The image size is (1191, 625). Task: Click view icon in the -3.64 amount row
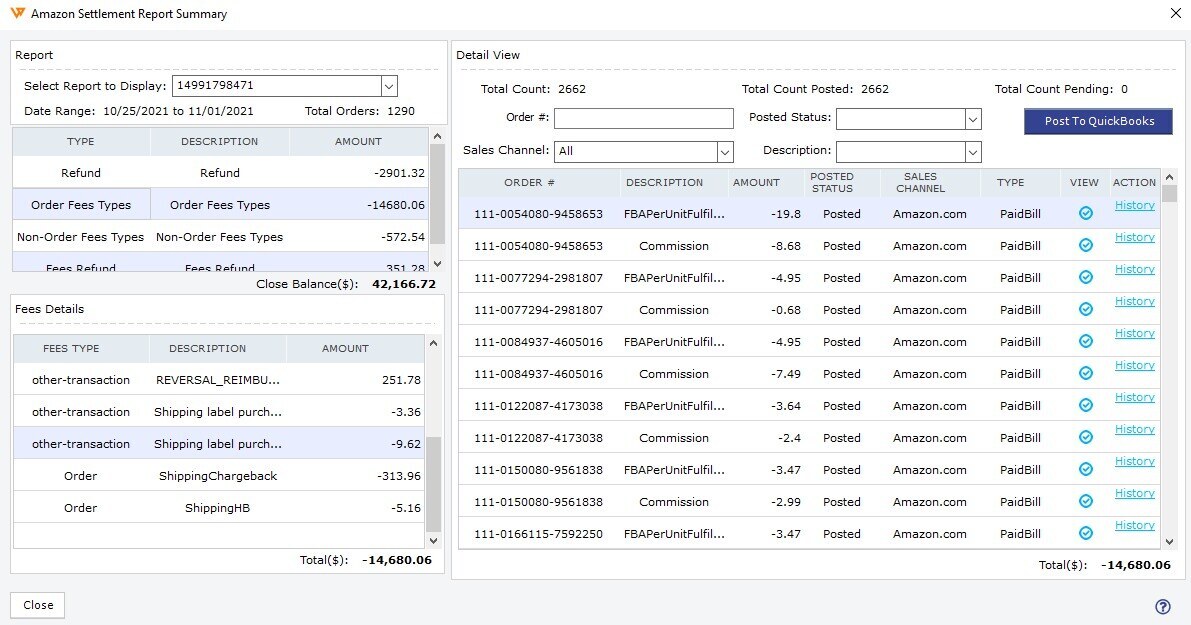pyautogui.click(x=1085, y=405)
